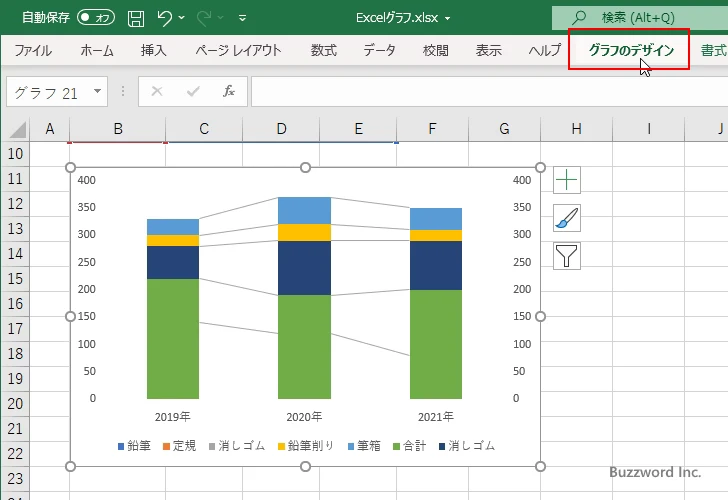The height and width of the screenshot is (500, 728).
Task: Click the 検索 (Alt+Q) search box
Action: (640, 18)
